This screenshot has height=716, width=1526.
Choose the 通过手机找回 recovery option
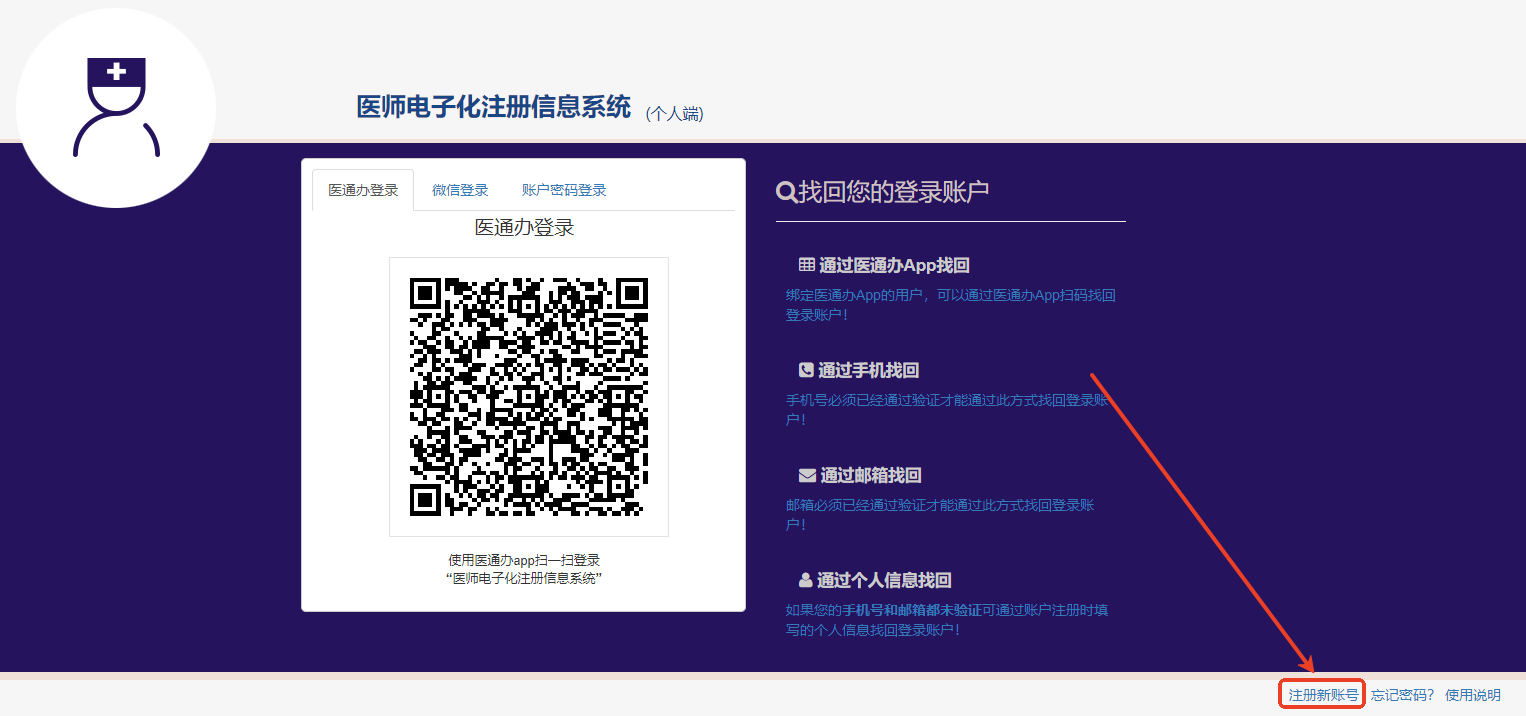click(868, 370)
